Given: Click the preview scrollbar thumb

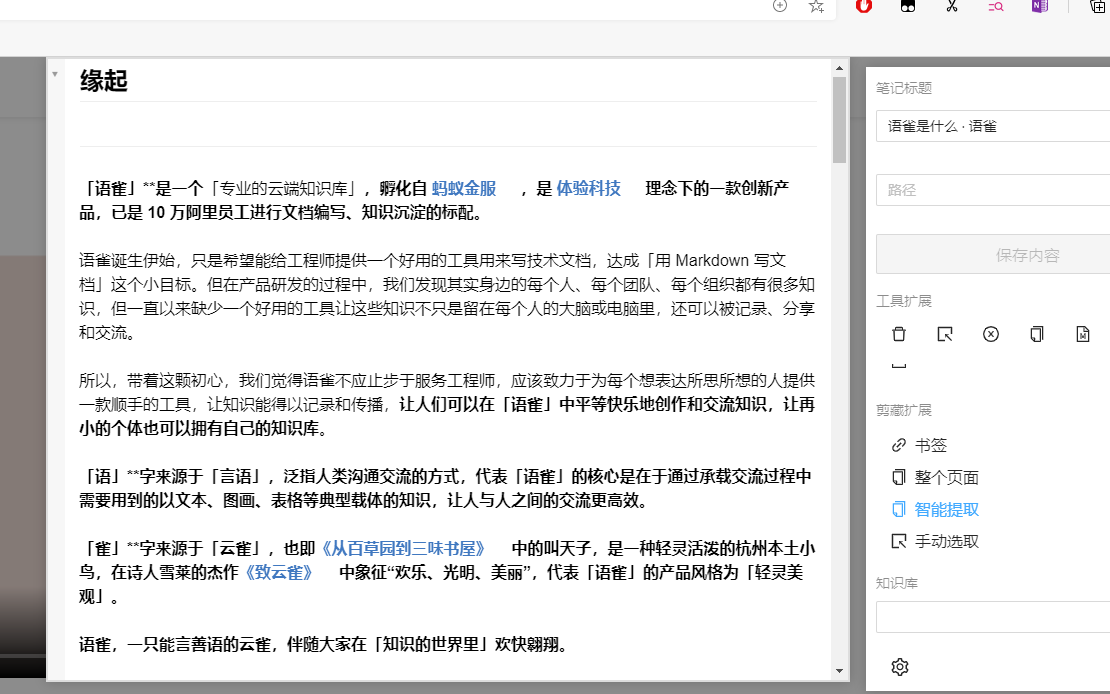Looking at the screenshot, I should [x=840, y=120].
